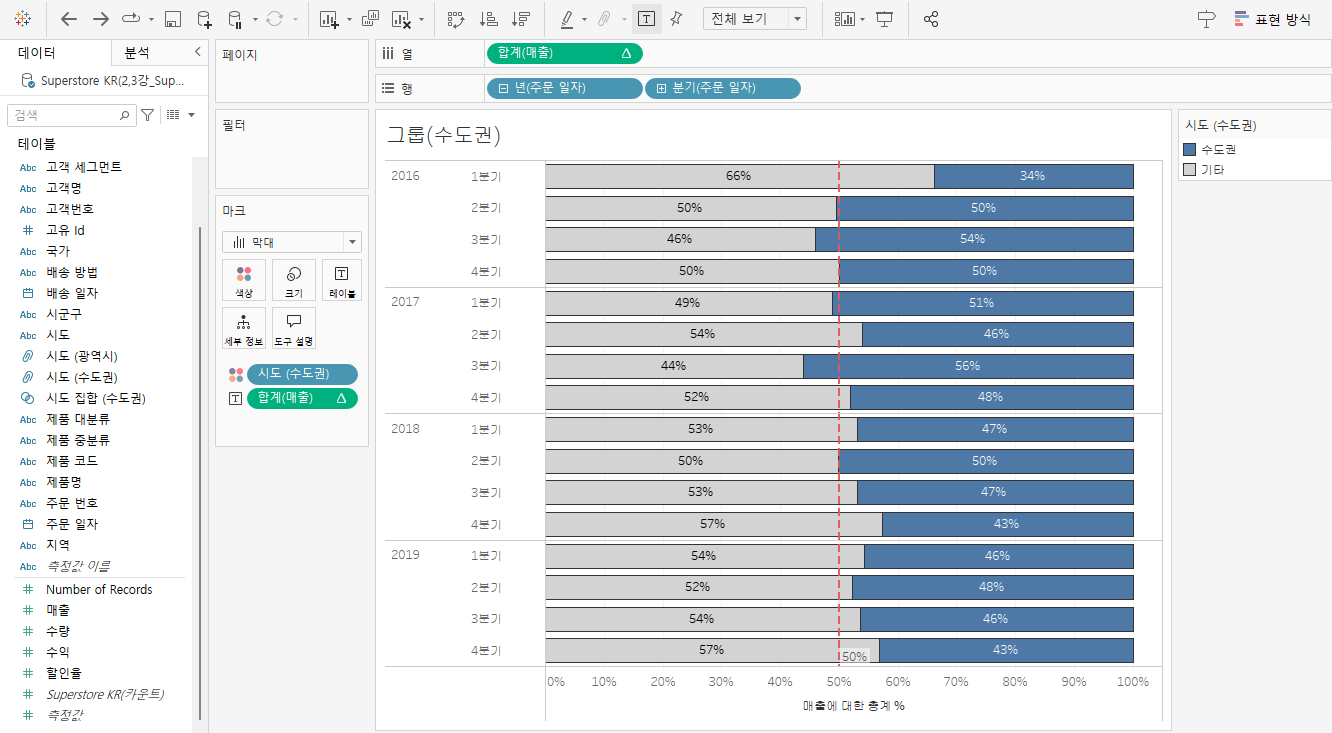
Task: Select the 데이터 tab
Action: point(37,53)
